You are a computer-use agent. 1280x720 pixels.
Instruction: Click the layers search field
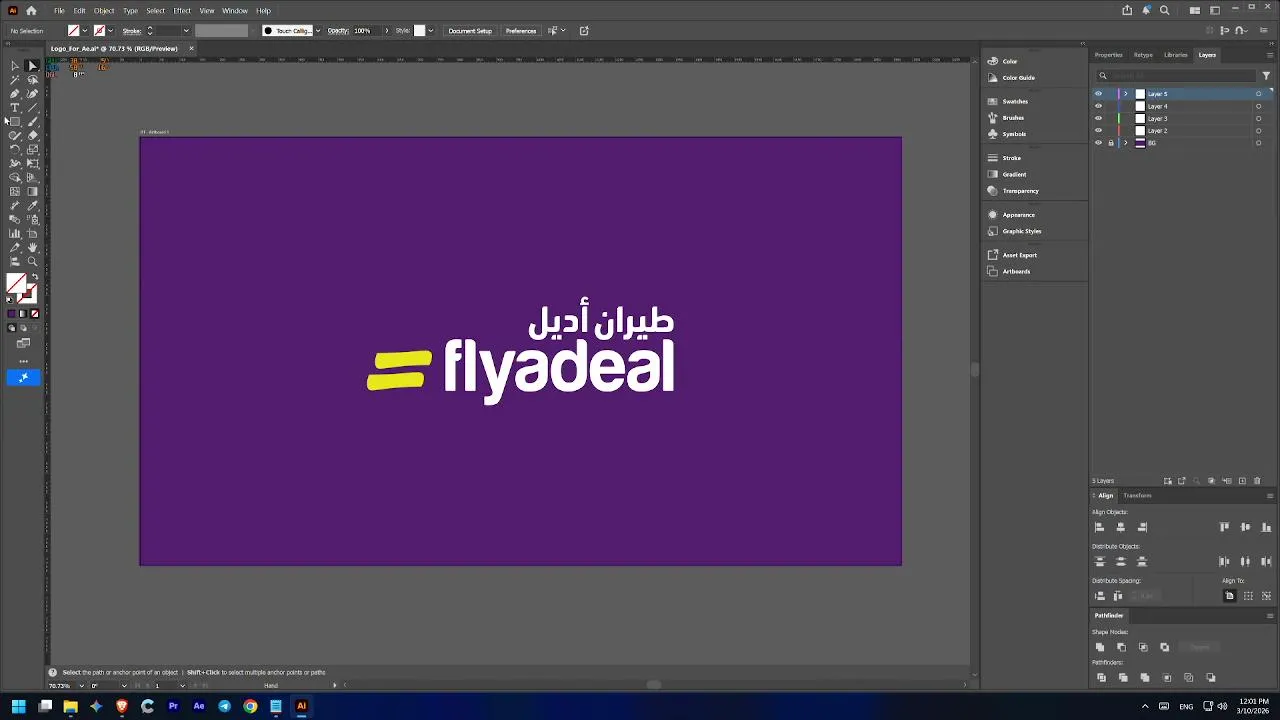pos(1176,76)
